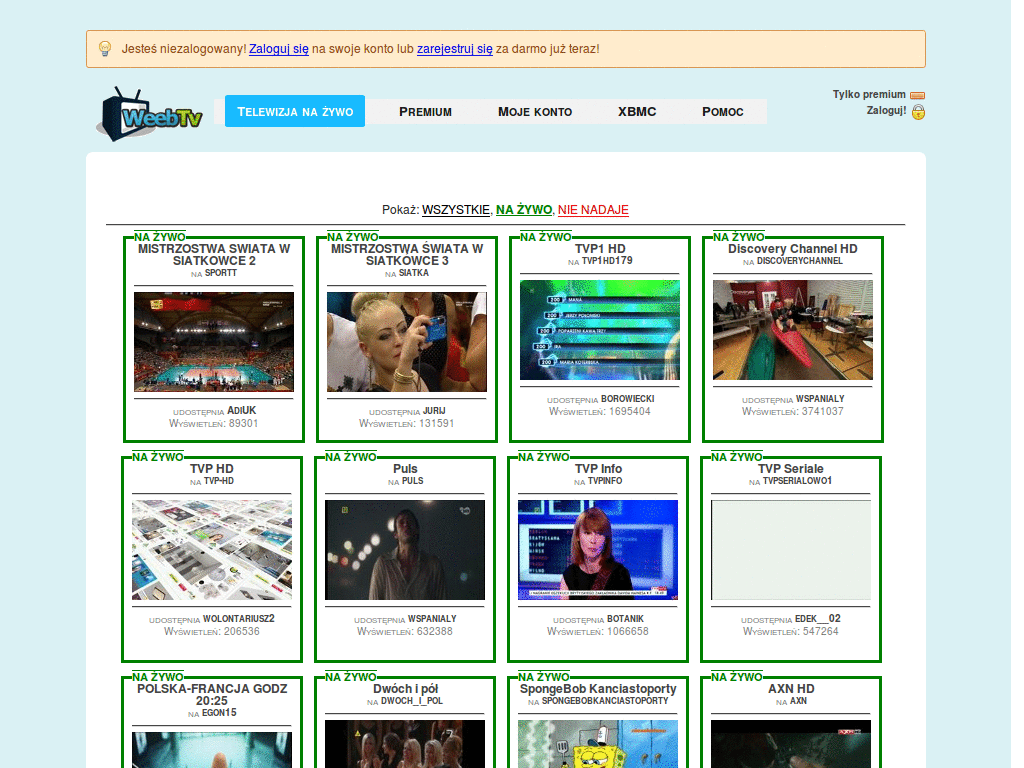Click the TVP Info title
The image size is (1024, 768).
coord(598,469)
